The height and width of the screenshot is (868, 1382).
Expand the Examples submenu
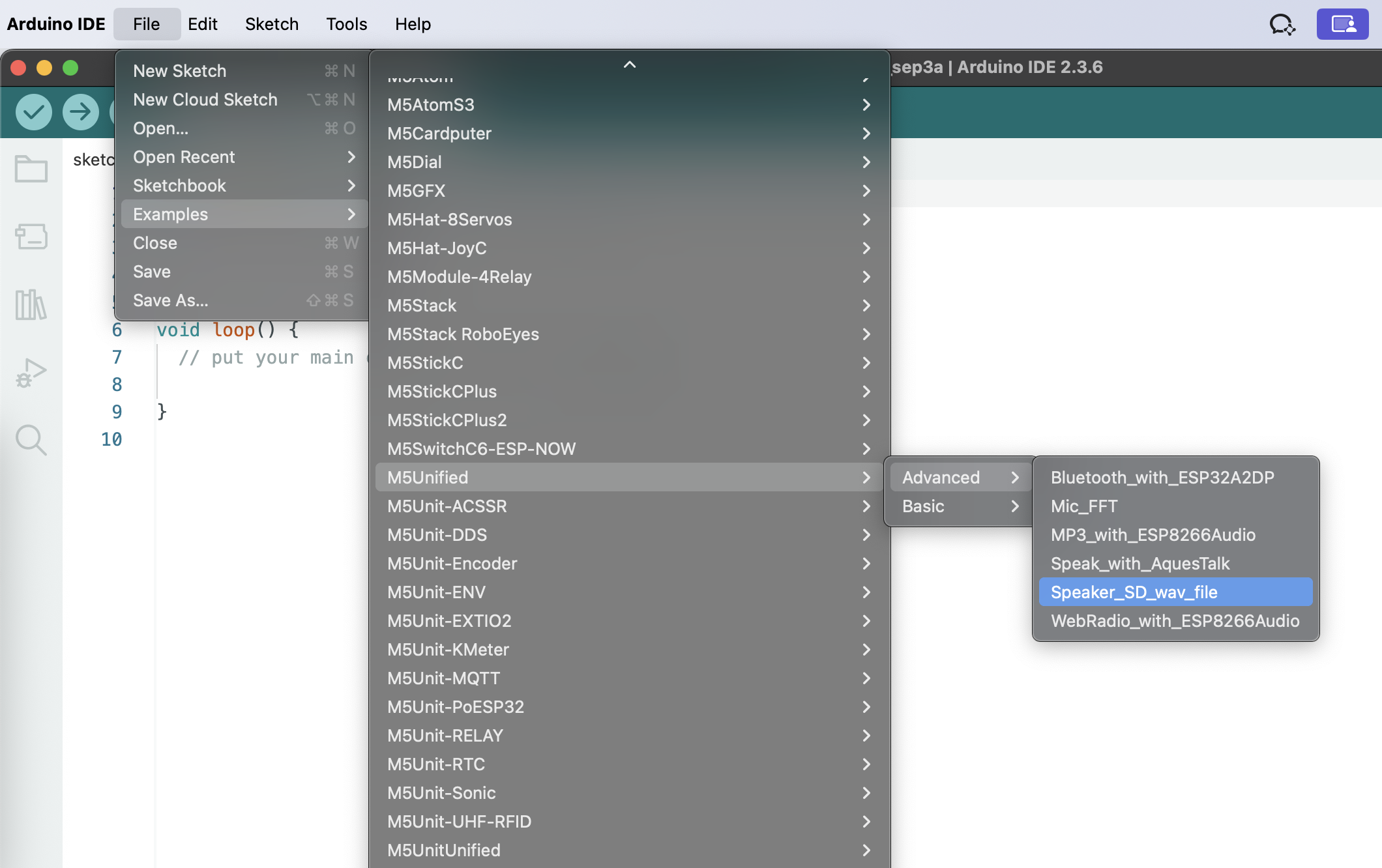(x=244, y=214)
